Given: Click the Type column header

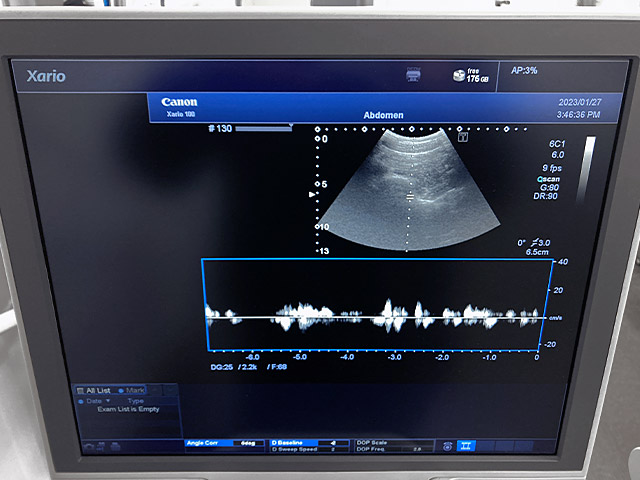Looking at the screenshot, I should point(136,401).
